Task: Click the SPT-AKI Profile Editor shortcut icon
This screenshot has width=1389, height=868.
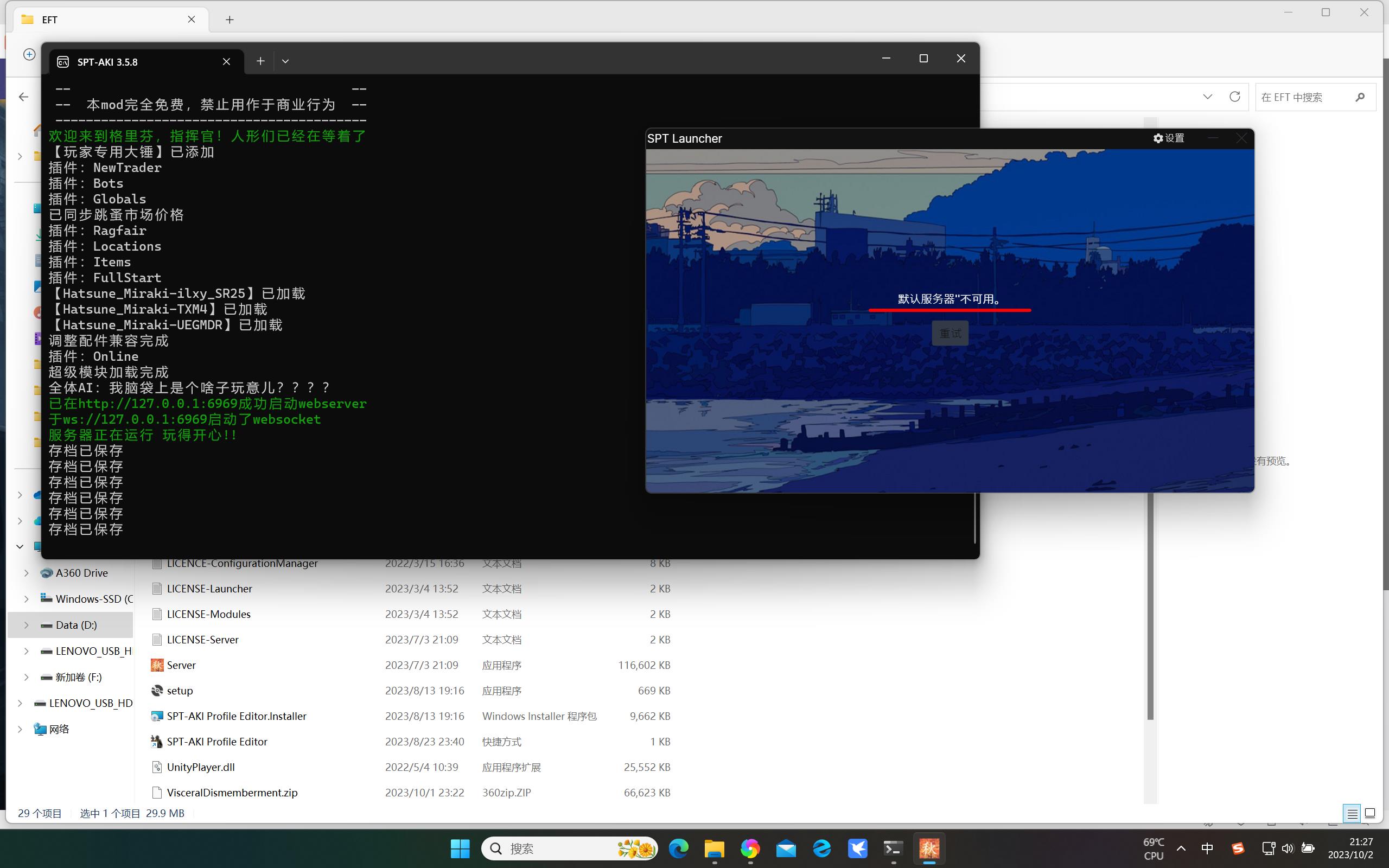Action: pyautogui.click(x=157, y=742)
